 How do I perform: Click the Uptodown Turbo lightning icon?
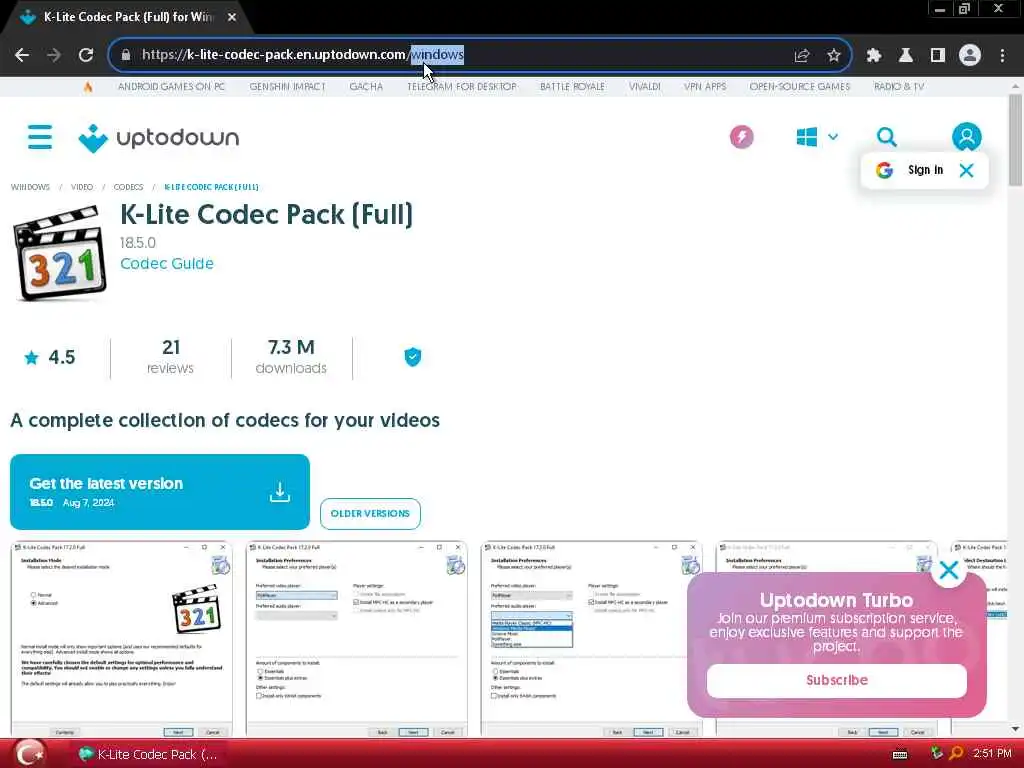point(741,137)
